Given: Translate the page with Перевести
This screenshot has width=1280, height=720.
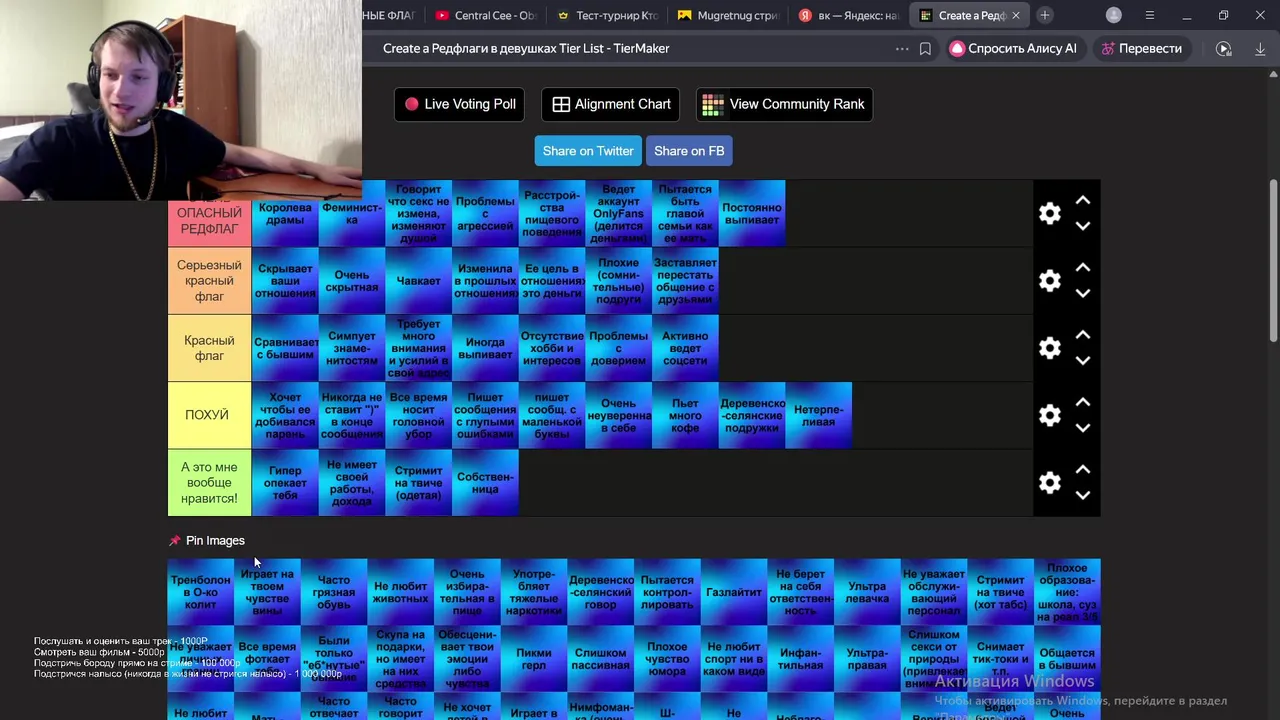Looking at the screenshot, I should 1141,48.
